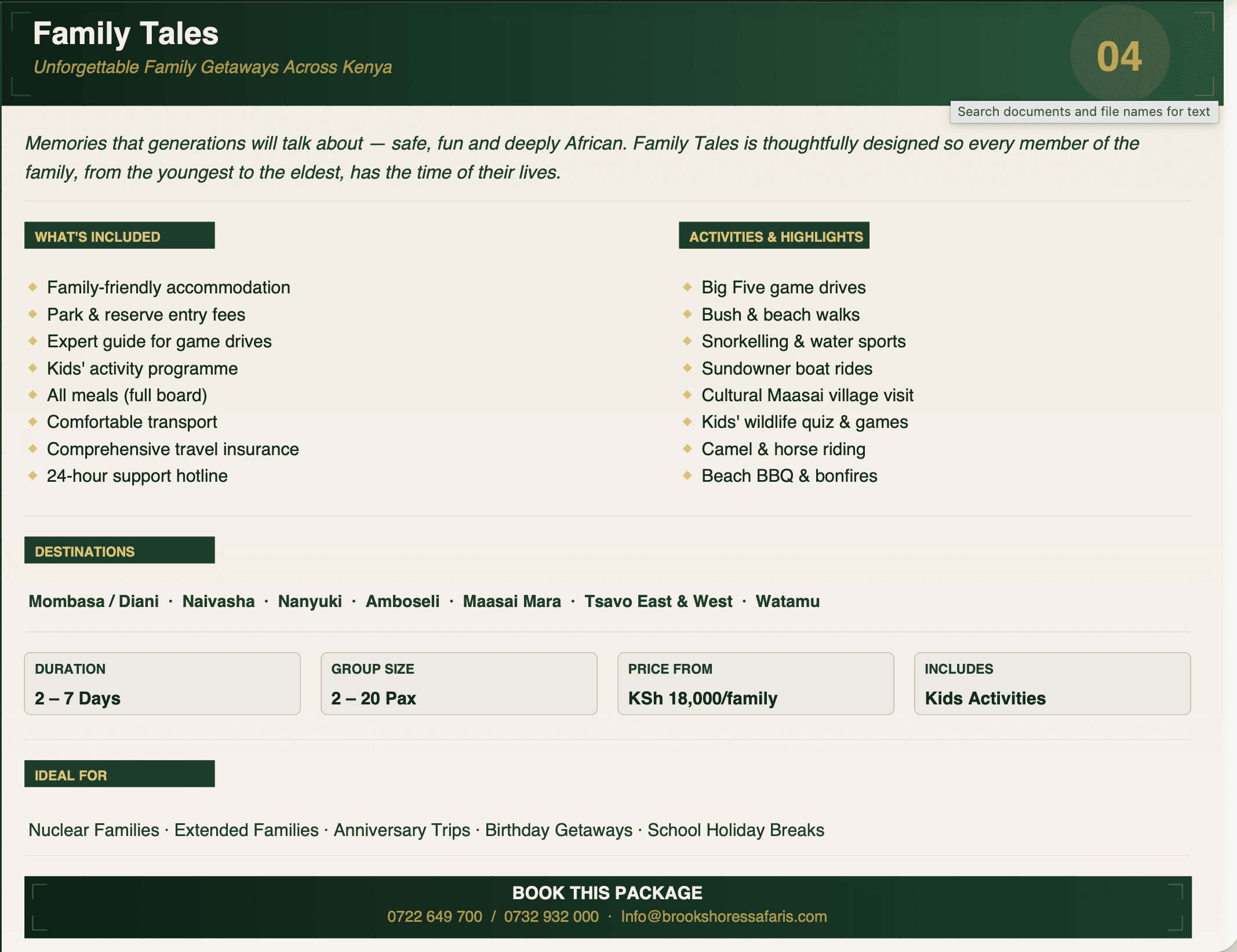Click the Price From 'KSh 18,000/family' card
The height and width of the screenshot is (952, 1237).
click(x=756, y=684)
